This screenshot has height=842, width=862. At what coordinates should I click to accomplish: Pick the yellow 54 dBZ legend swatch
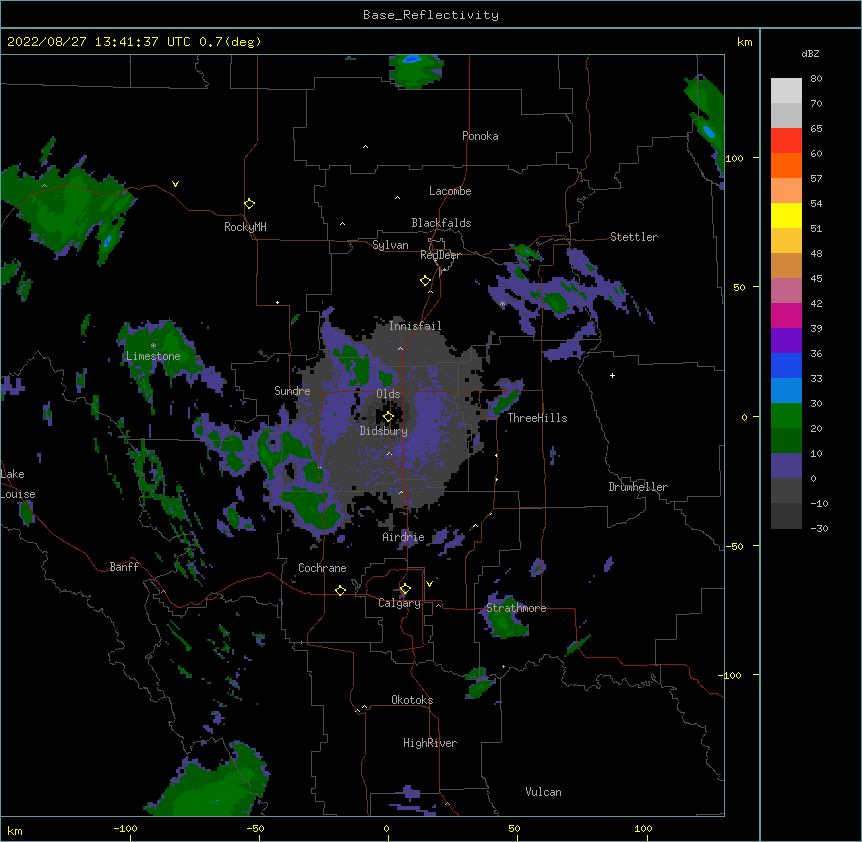click(786, 215)
